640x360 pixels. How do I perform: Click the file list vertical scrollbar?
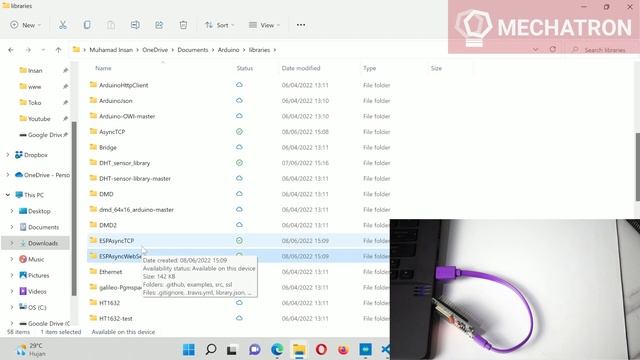(638, 167)
